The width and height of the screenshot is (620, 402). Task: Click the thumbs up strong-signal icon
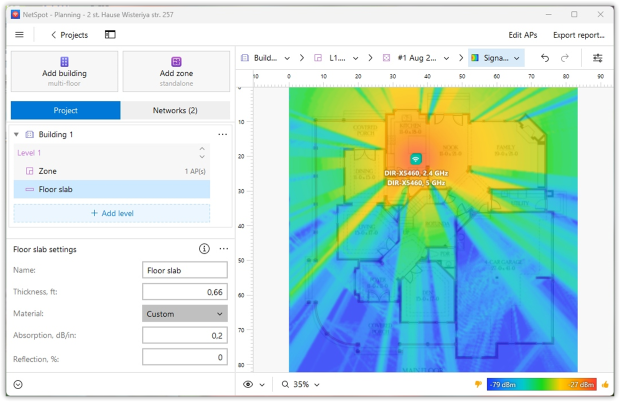(605, 384)
